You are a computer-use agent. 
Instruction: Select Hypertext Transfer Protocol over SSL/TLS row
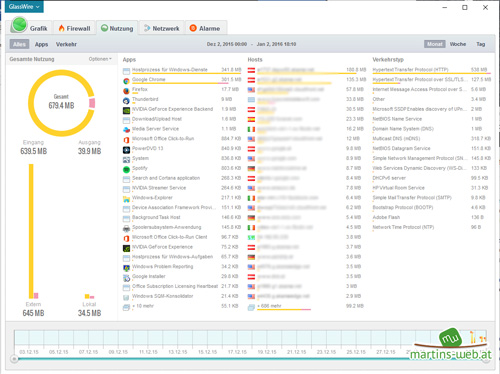(x=431, y=79)
